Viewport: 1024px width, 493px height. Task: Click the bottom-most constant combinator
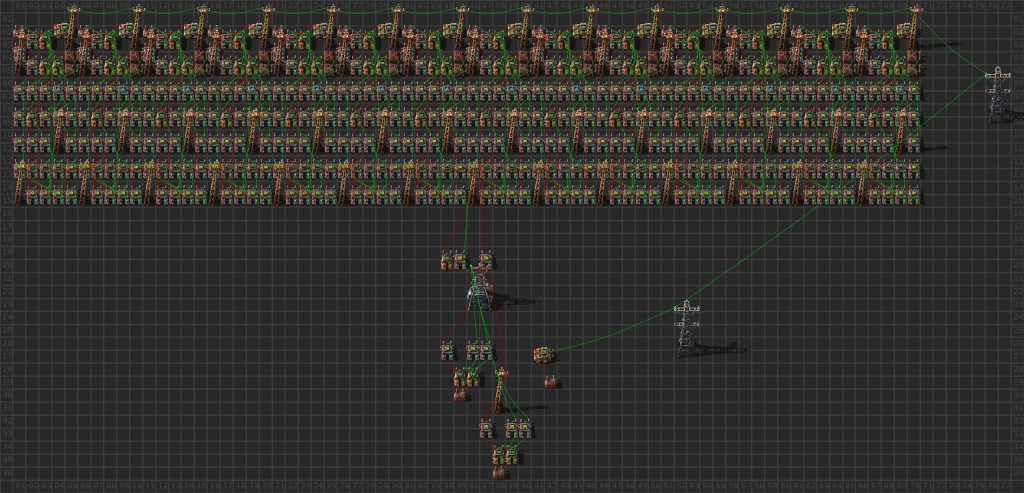click(x=500, y=469)
